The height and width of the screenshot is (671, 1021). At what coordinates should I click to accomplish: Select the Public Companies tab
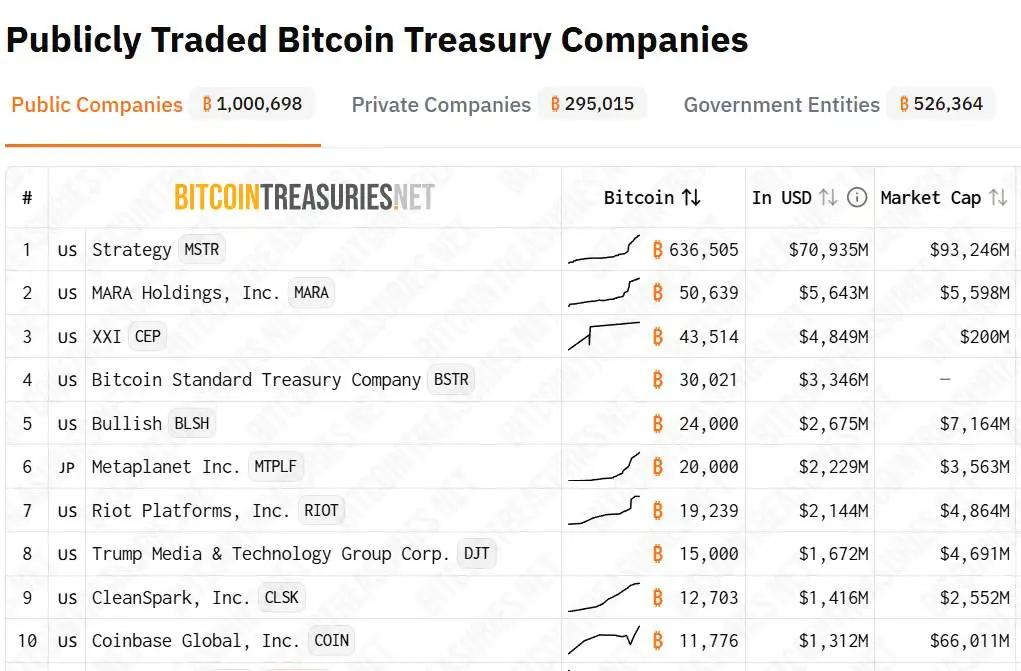96,104
